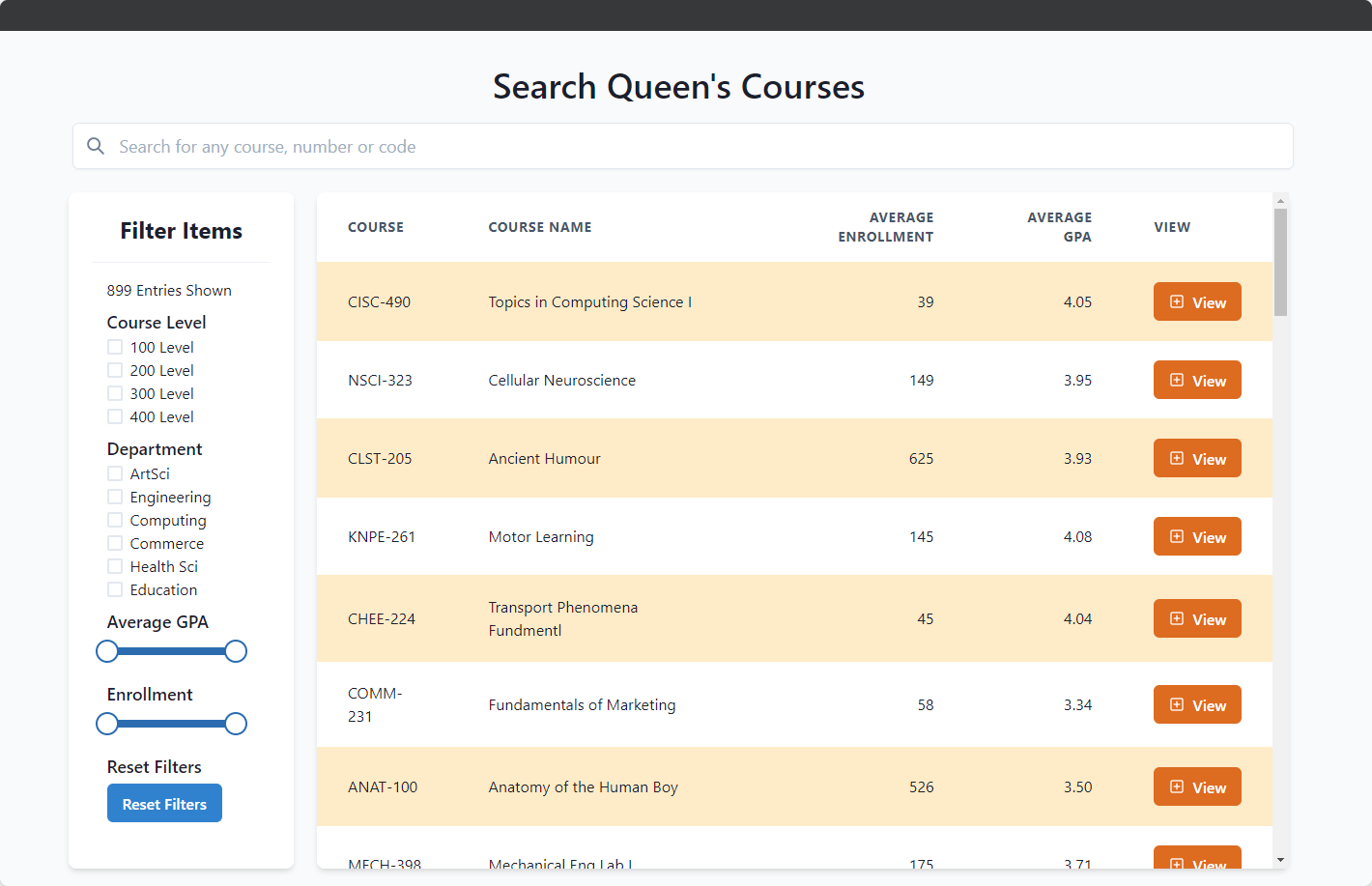The height and width of the screenshot is (886, 1372).
Task: Click the Average GPA slider's right handle
Action: pyautogui.click(x=236, y=651)
